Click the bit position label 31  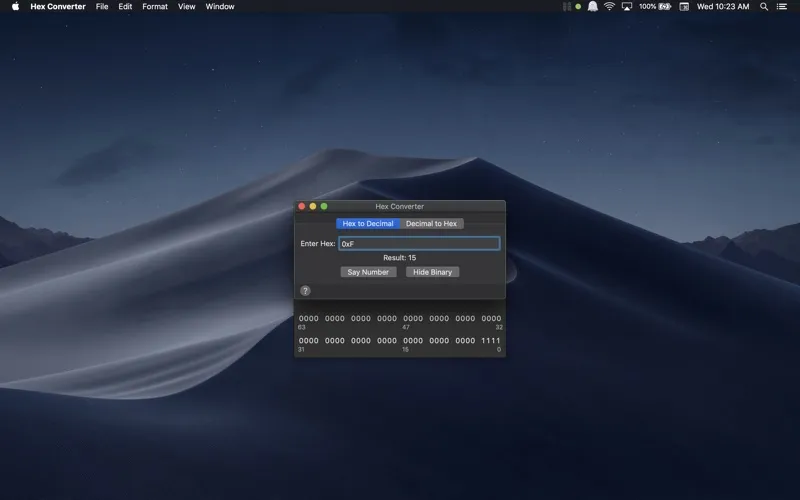[301, 349]
